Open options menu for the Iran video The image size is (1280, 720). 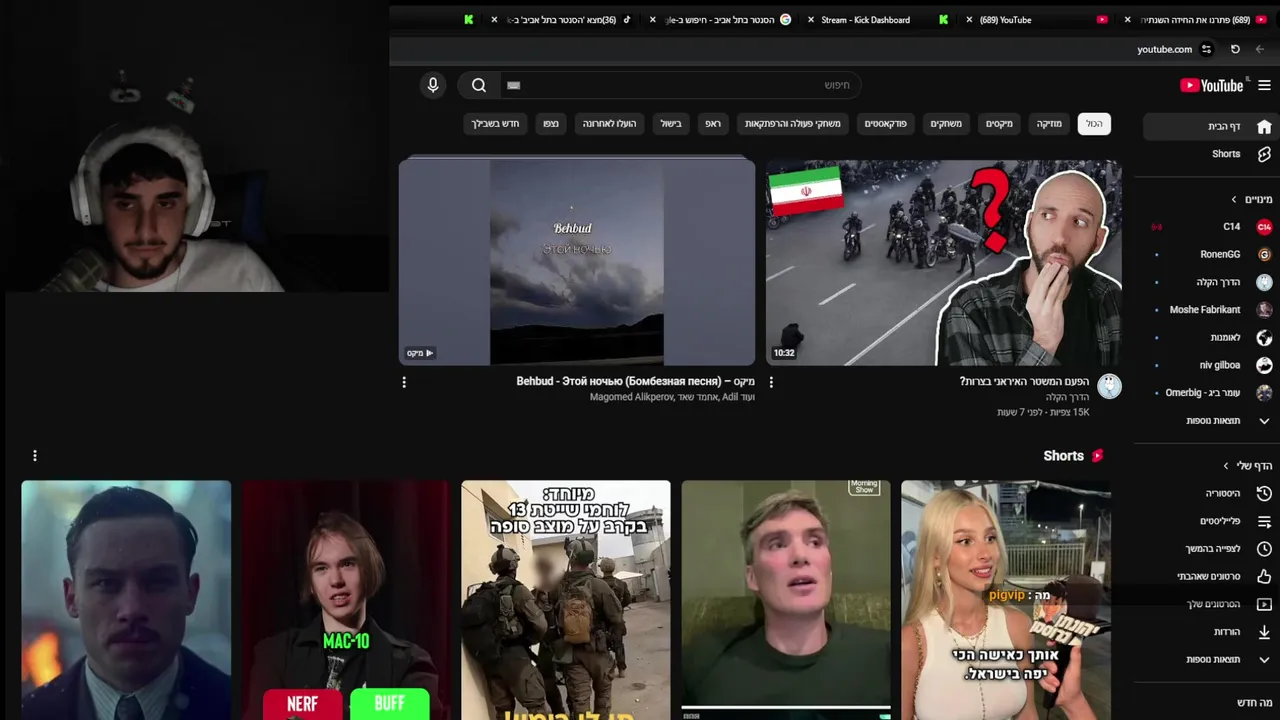[771, 382]
